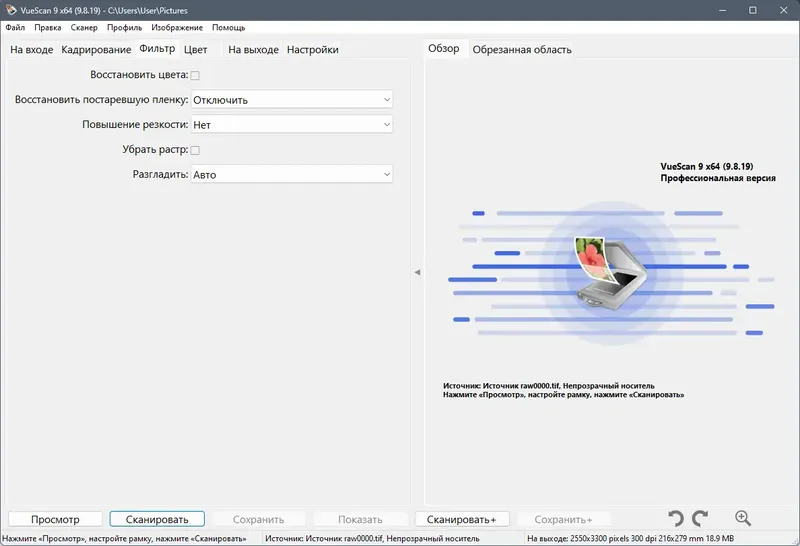Open the «Сканер» menu

click(84, 28)
